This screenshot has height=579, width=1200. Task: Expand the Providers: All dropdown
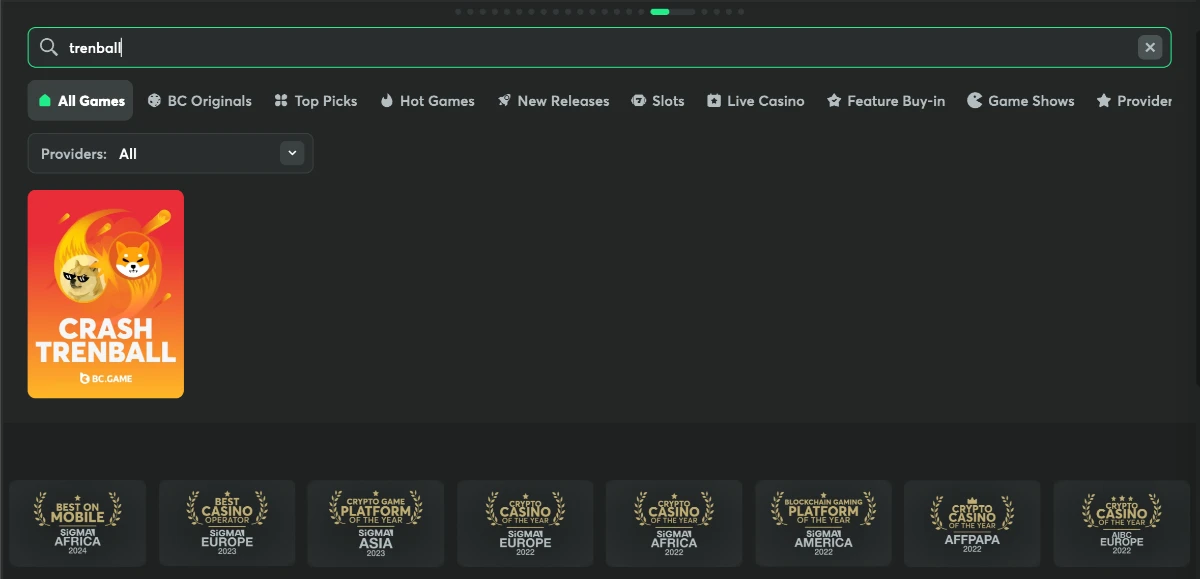170,153
